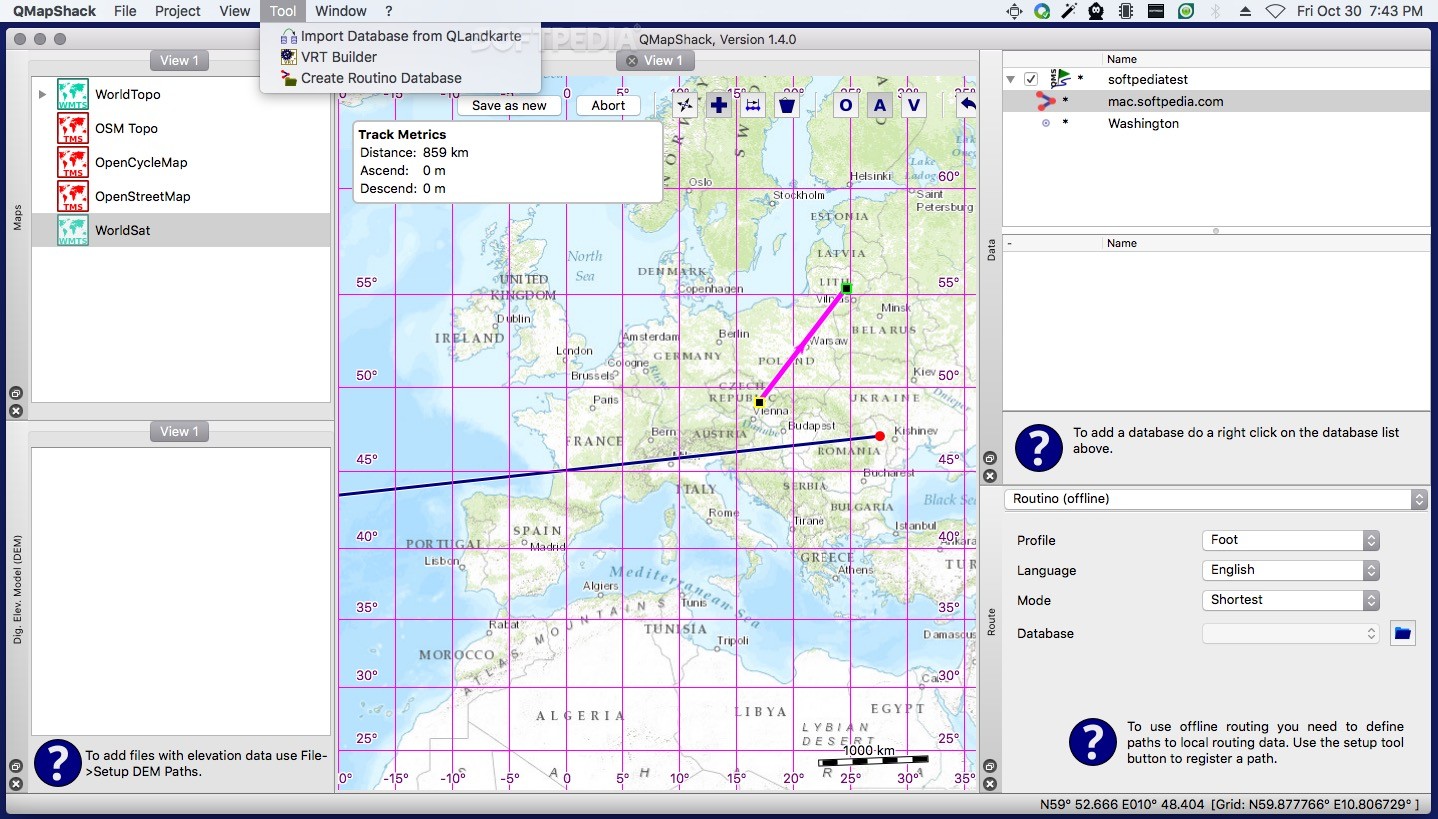This screenshot has height=819, width=1438.
Task: Open the Profile dropdown showing Foot
Action: pyautogui.click(x=1290, y=540)
